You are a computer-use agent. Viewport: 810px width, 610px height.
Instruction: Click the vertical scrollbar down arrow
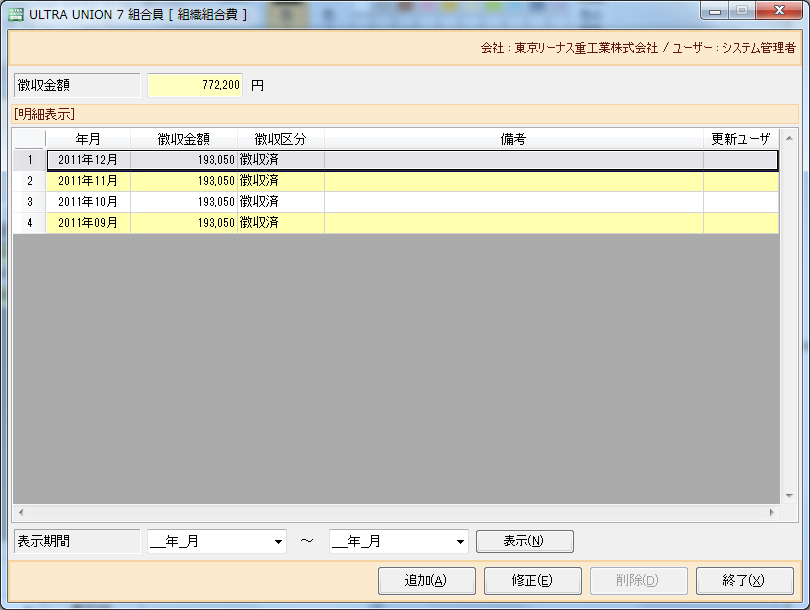click(789, 496)
